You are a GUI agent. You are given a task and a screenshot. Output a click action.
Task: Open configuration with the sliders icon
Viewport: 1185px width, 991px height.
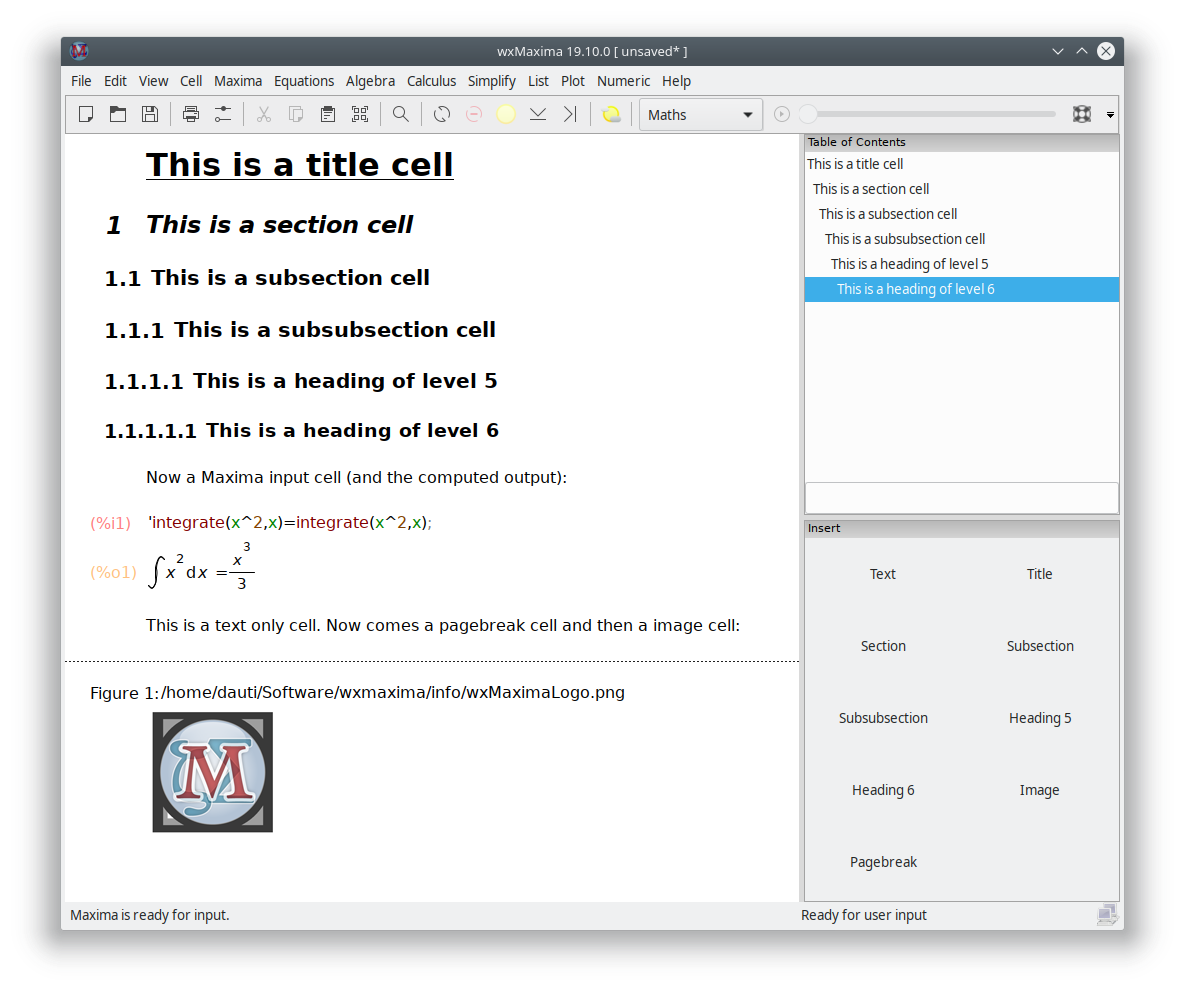click(222, 114)
